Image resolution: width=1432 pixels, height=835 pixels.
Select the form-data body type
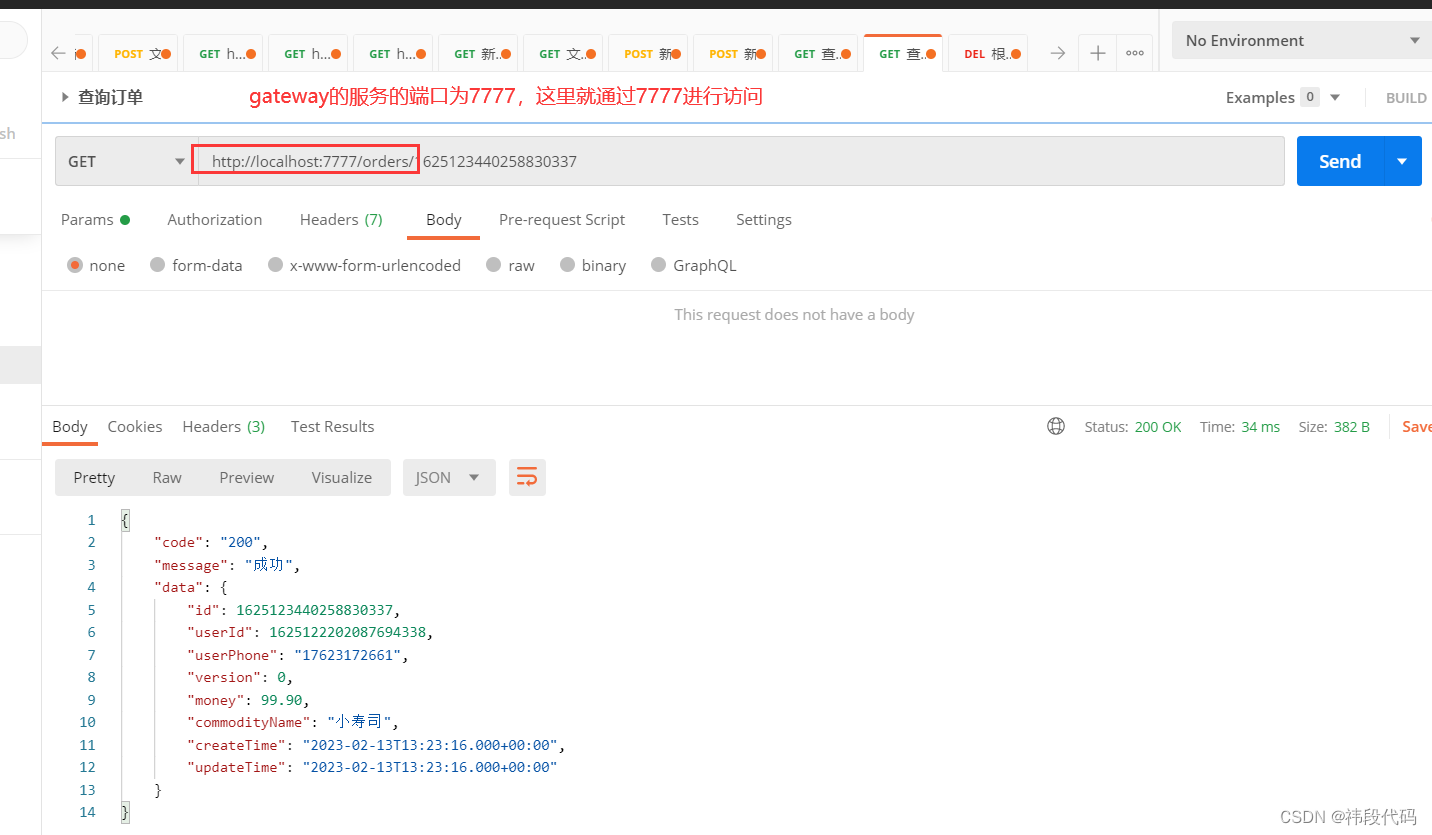tap(197, 265)
